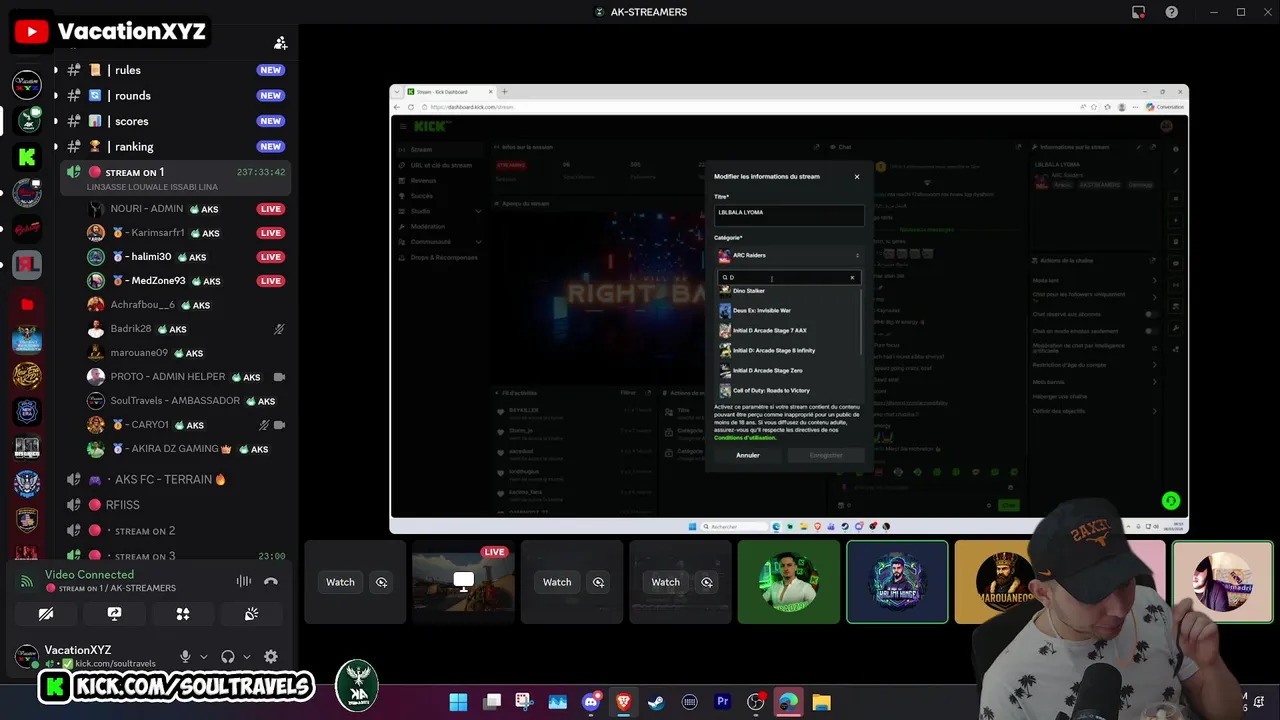This screenshot has width=1280, height=720.
Task: Open the activities launcher icon in the voice panel
Action: point(183,614)
